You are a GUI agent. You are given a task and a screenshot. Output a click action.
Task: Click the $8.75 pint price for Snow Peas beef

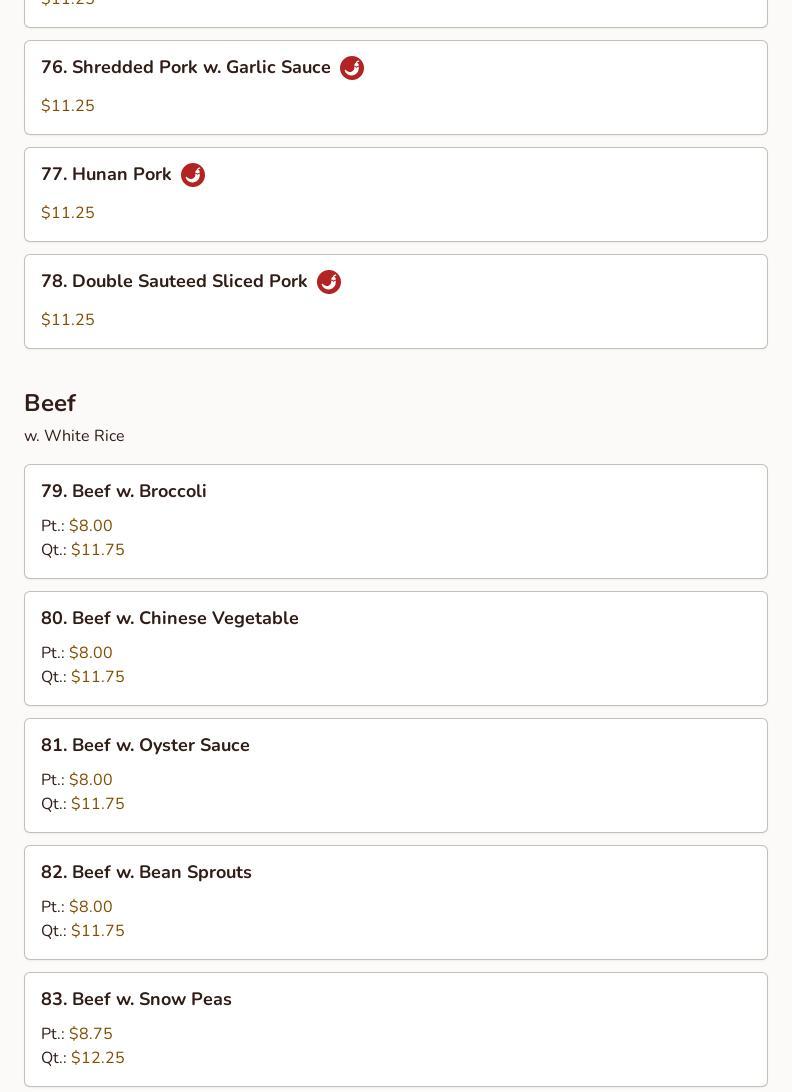(90, 1034)
